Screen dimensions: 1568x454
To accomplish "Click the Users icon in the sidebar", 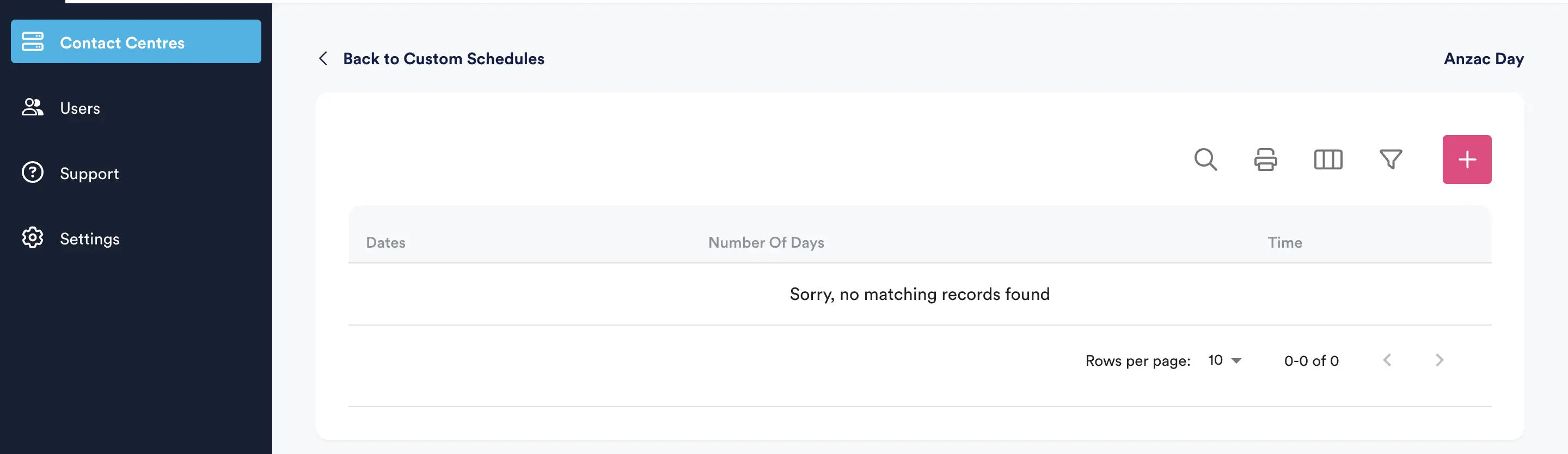I will click(32, 107).
